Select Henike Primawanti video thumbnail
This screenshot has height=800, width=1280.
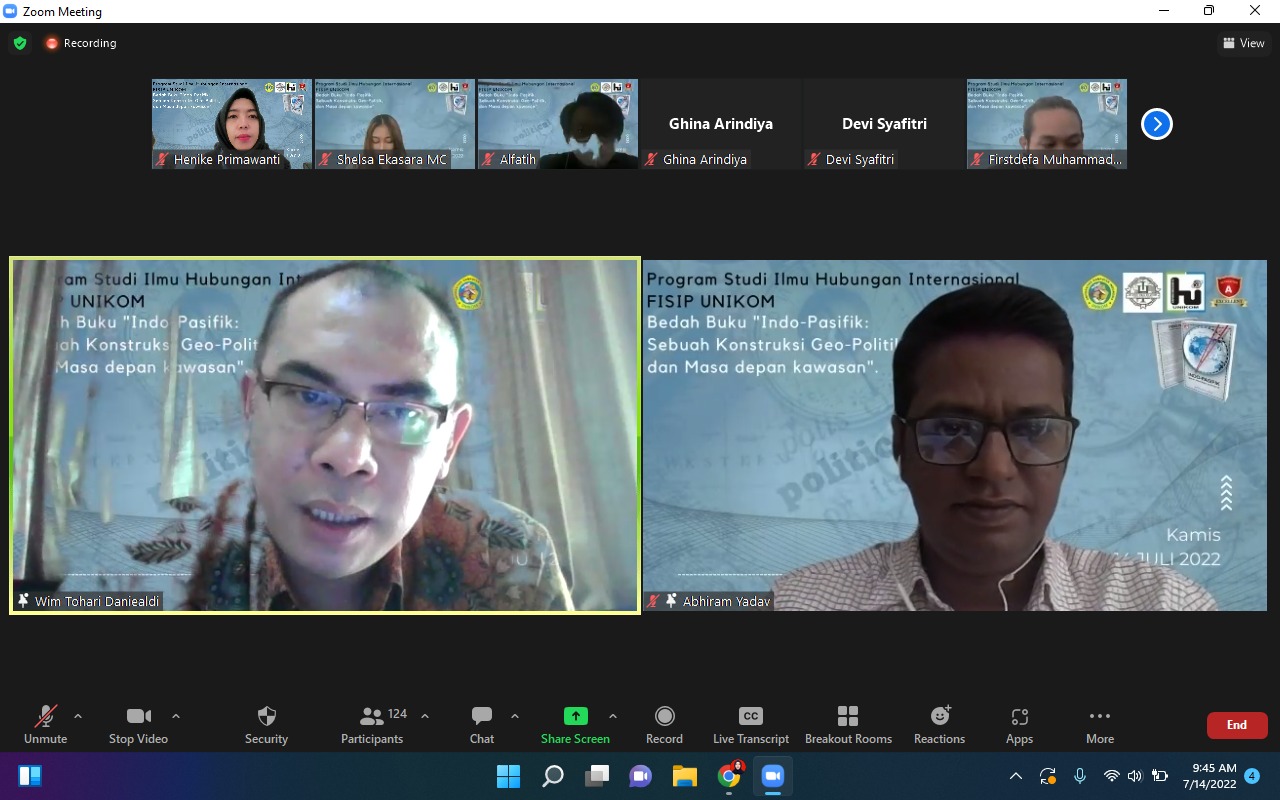(x=232, y=124)
